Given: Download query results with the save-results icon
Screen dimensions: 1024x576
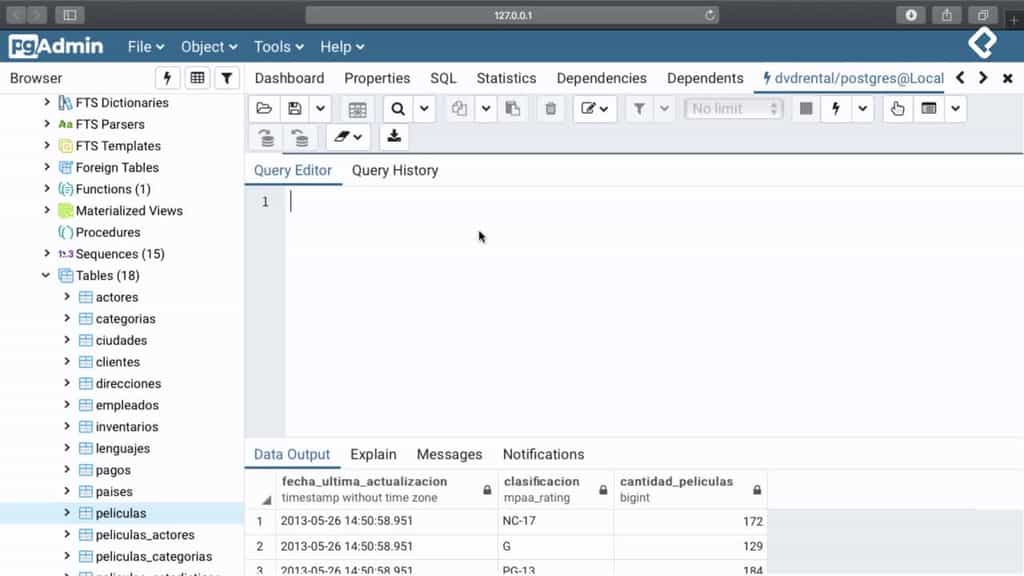Looking at the screenshot, I should point(393,137).
